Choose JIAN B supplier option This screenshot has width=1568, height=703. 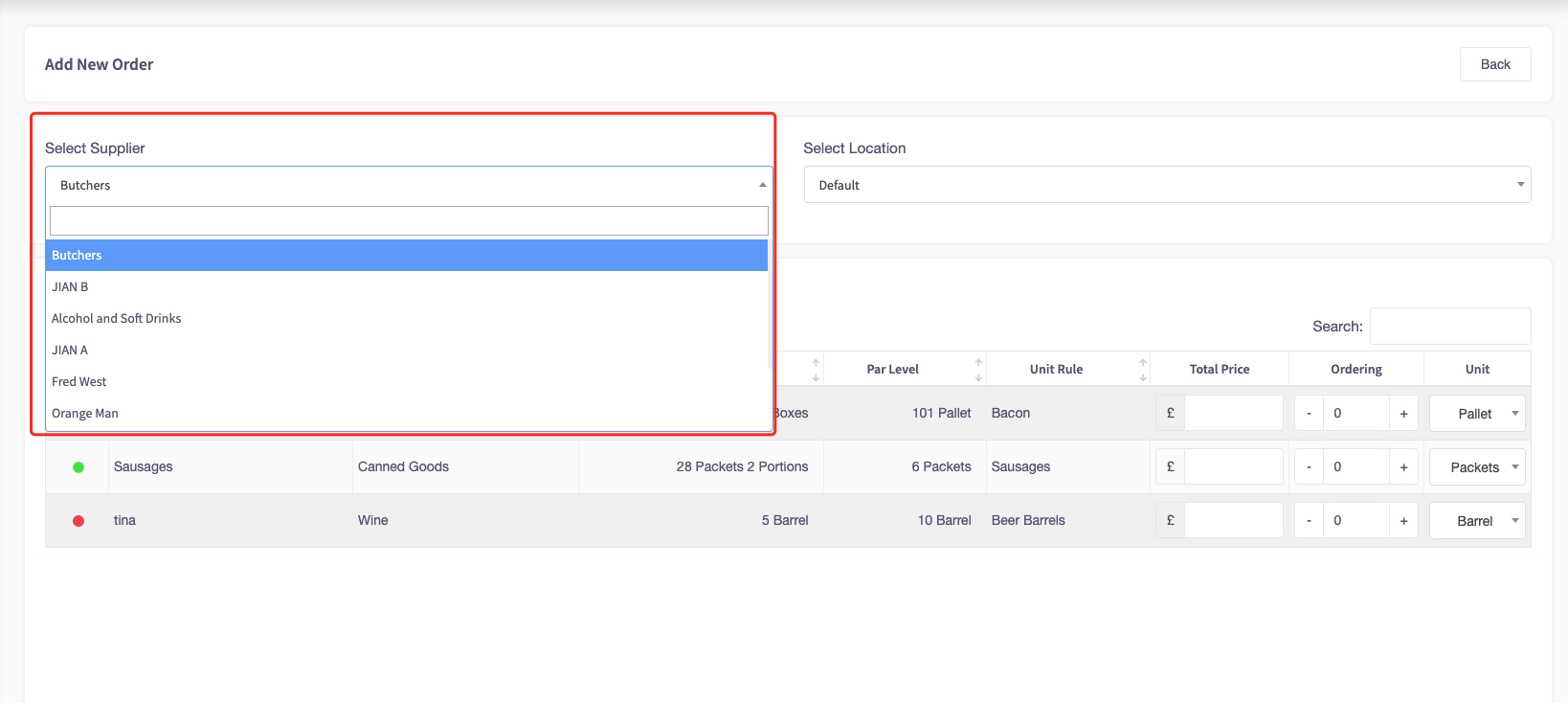[407, 286]
